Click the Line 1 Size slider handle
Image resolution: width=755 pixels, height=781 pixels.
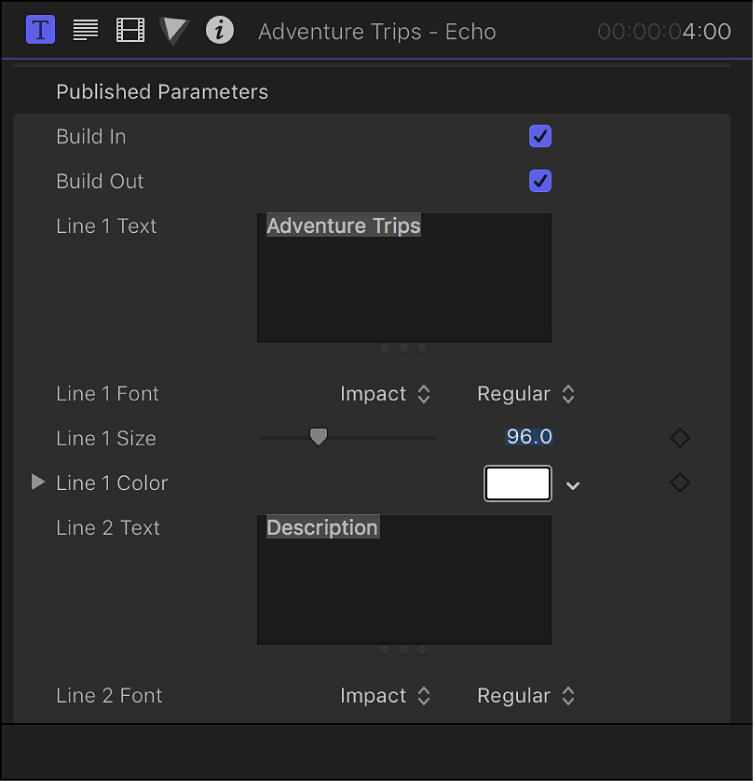[318, 436]
